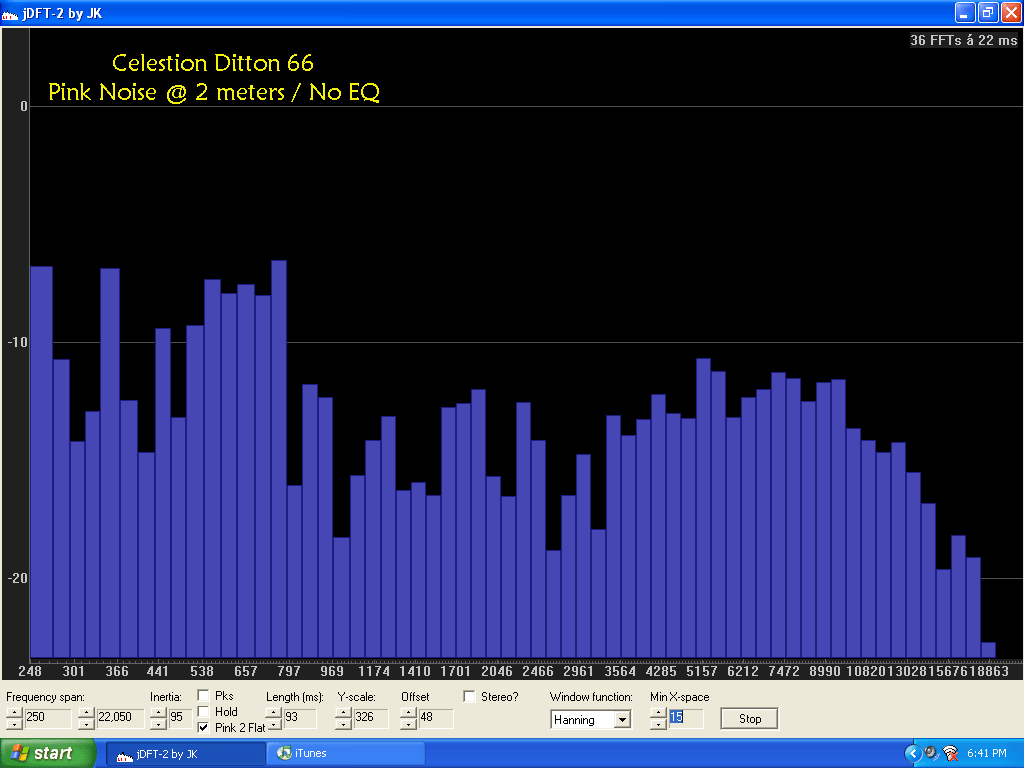
Task: Click the 248 frequency axis label
Action: coord(30,671)
